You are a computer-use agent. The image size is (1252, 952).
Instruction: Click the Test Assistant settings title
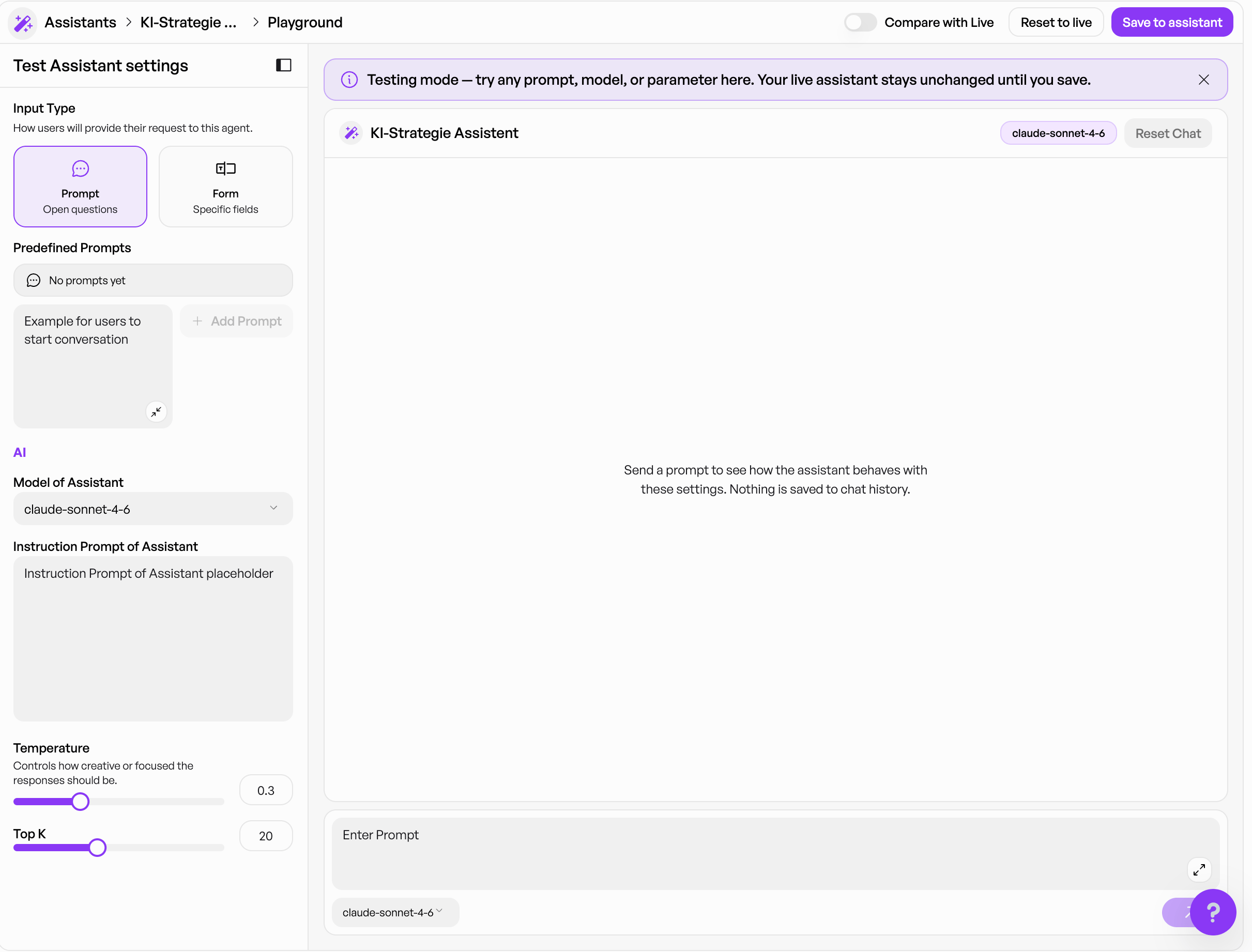pyautogui.click(x=100, y=66)
